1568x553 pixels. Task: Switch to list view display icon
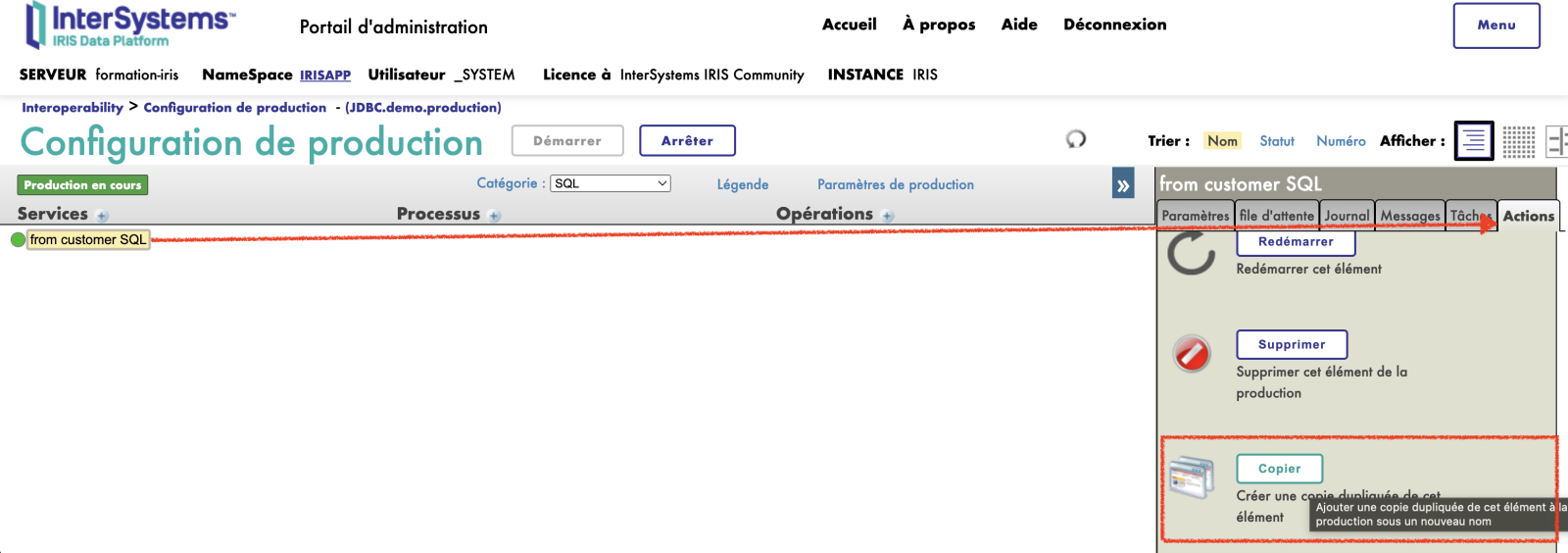pyautogui.click(x=1474, y=141)
